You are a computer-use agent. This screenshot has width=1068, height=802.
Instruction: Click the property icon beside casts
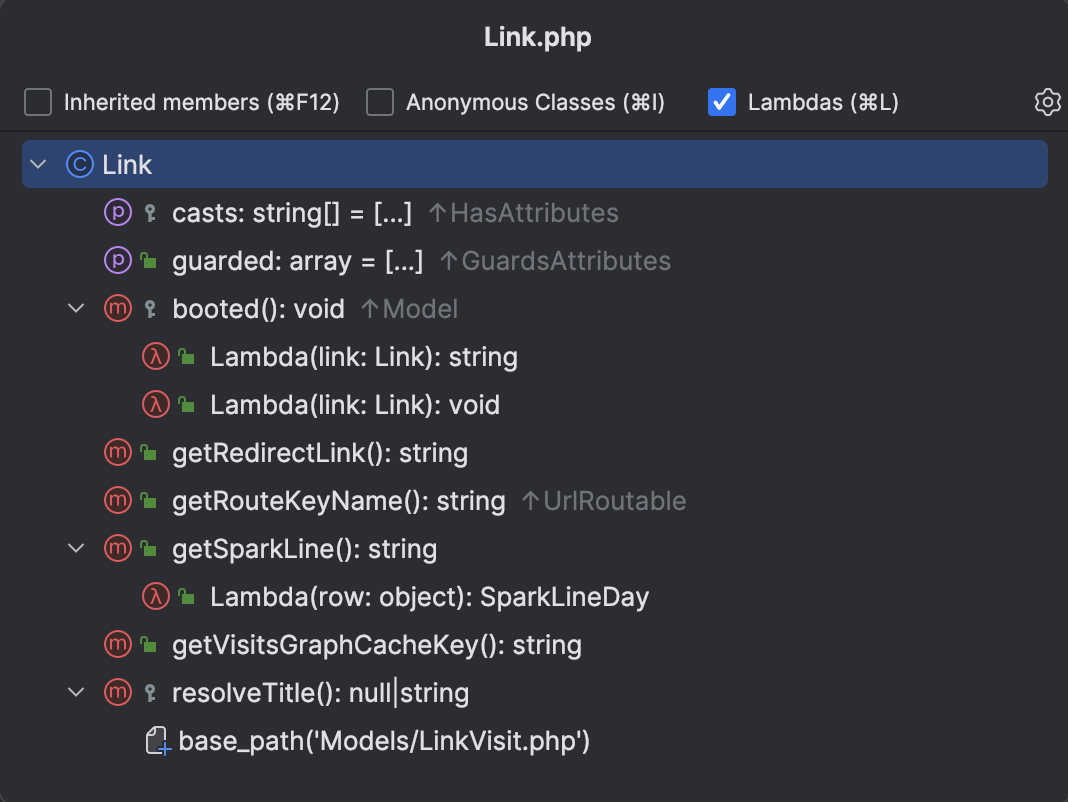coord(118,212)
